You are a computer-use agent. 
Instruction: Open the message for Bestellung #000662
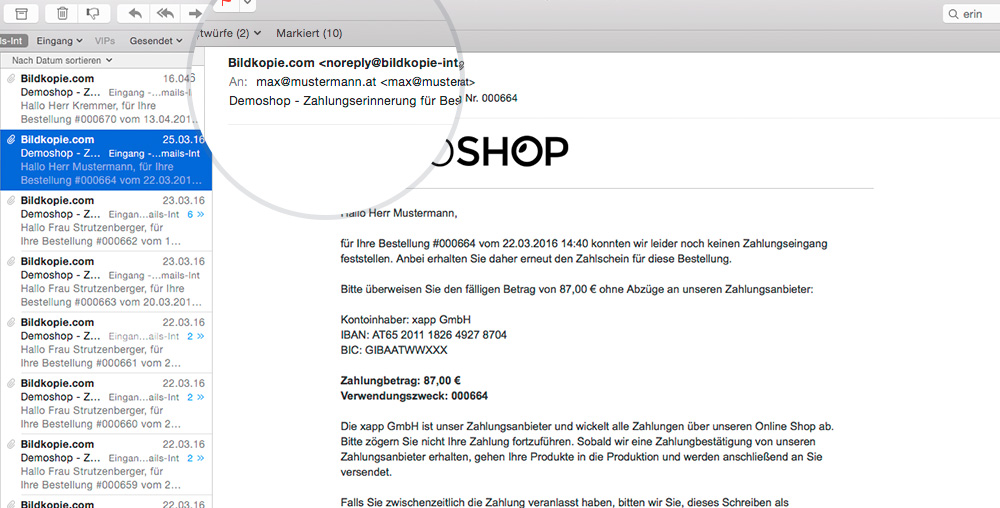click(x=106, y=221)
